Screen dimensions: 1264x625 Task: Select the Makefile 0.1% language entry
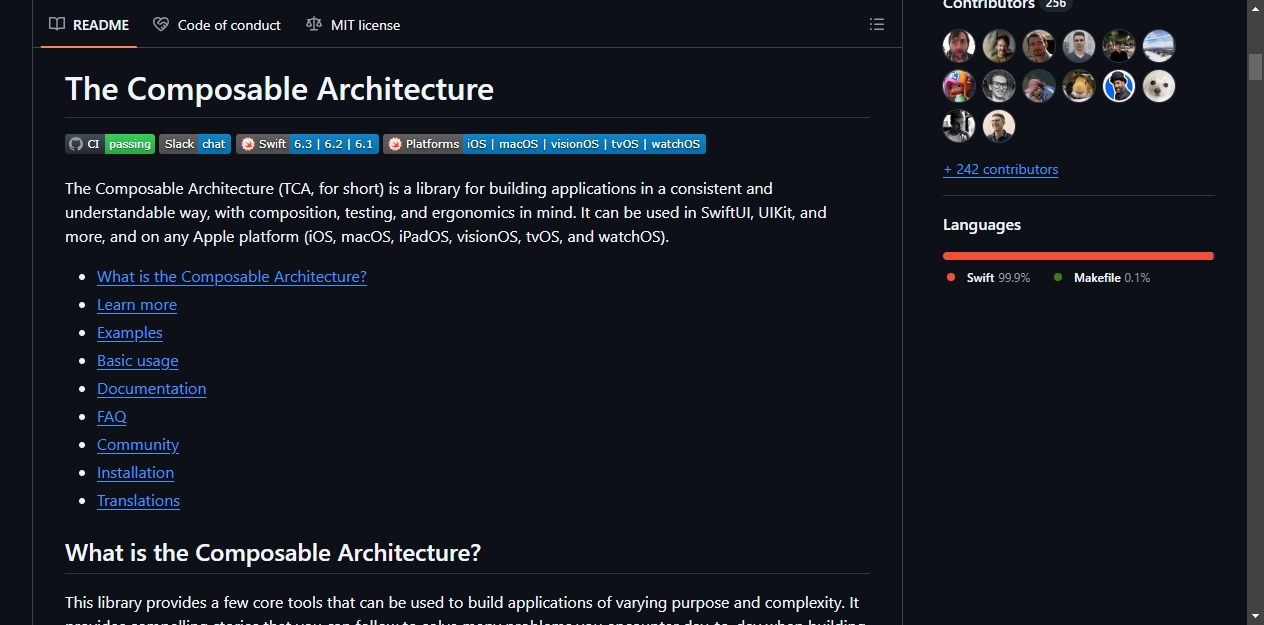pyautogui.click(x=1102, y=278)
